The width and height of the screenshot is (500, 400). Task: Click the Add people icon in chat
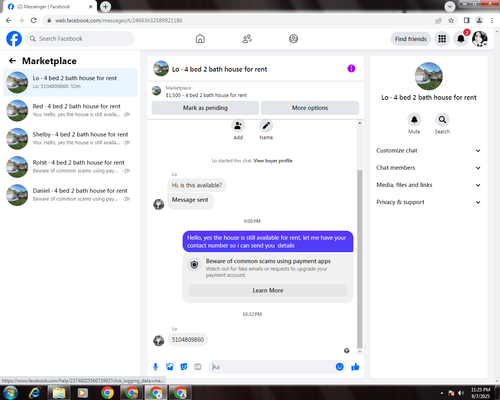(x=238, y=126)
